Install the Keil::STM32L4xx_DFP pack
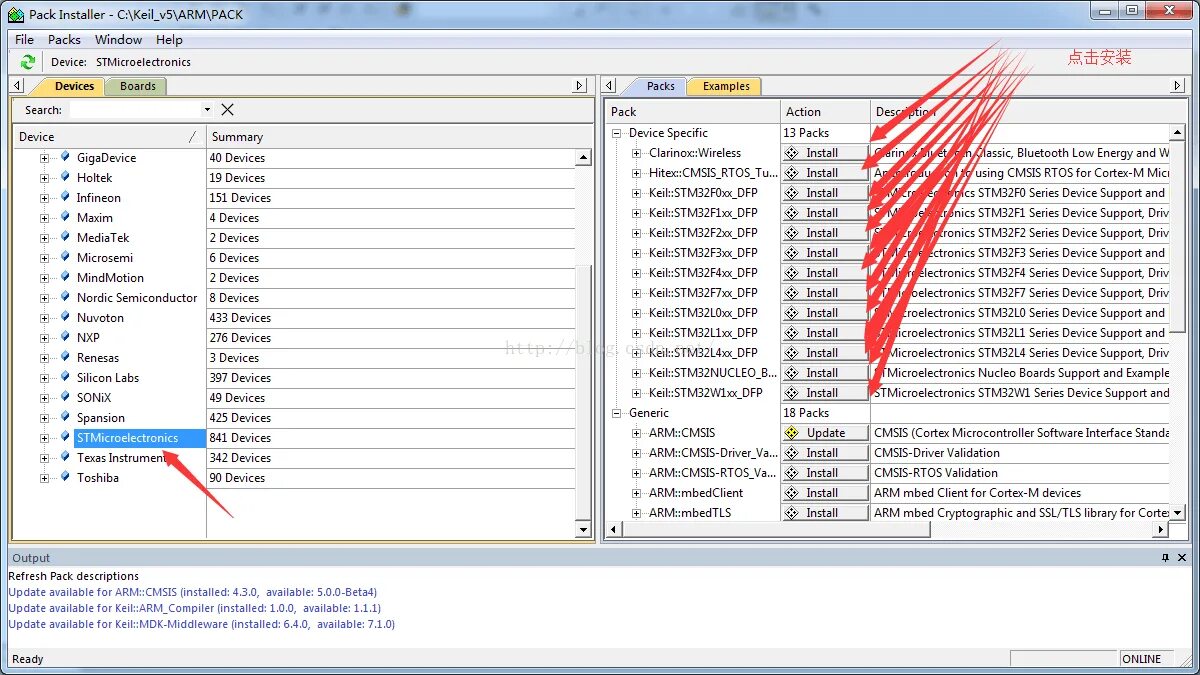This screenshot has width=1200, height=675. point(825,353)
